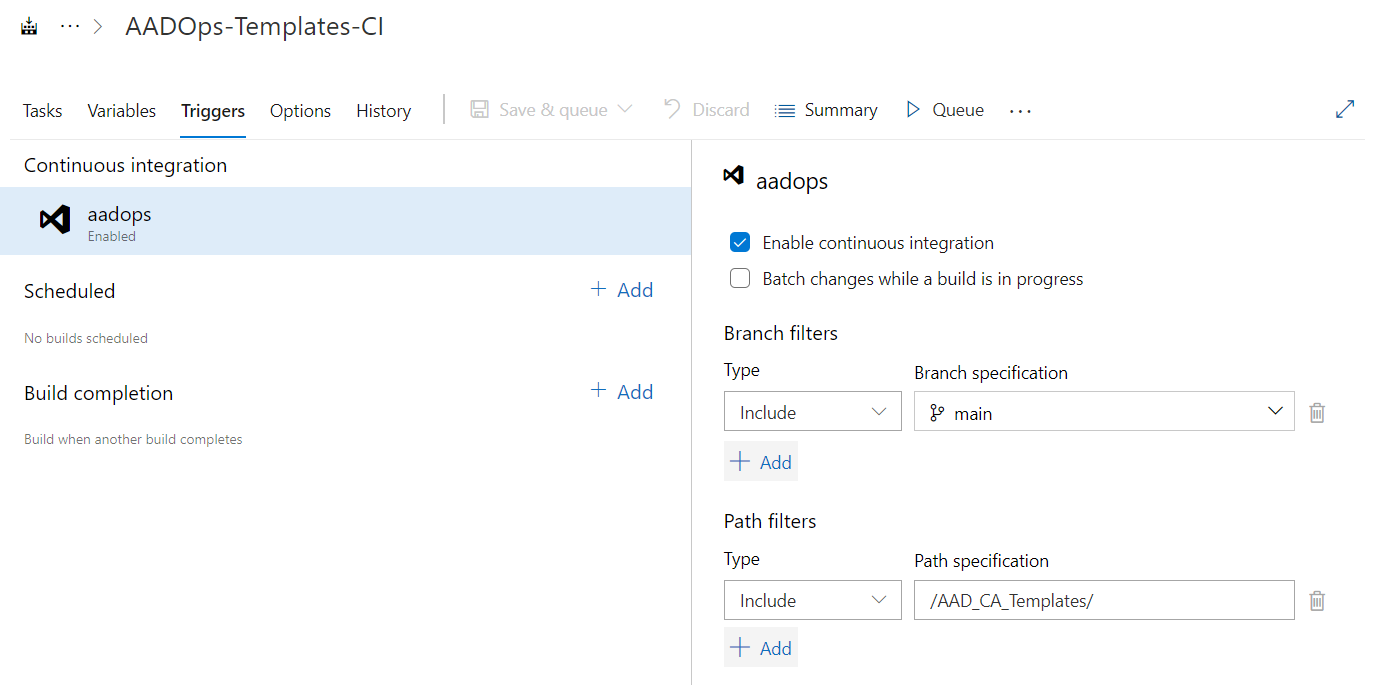Click the Enabled status under aadops
Viewport: 1381px width, 685px height.
[x=112, y=237]
